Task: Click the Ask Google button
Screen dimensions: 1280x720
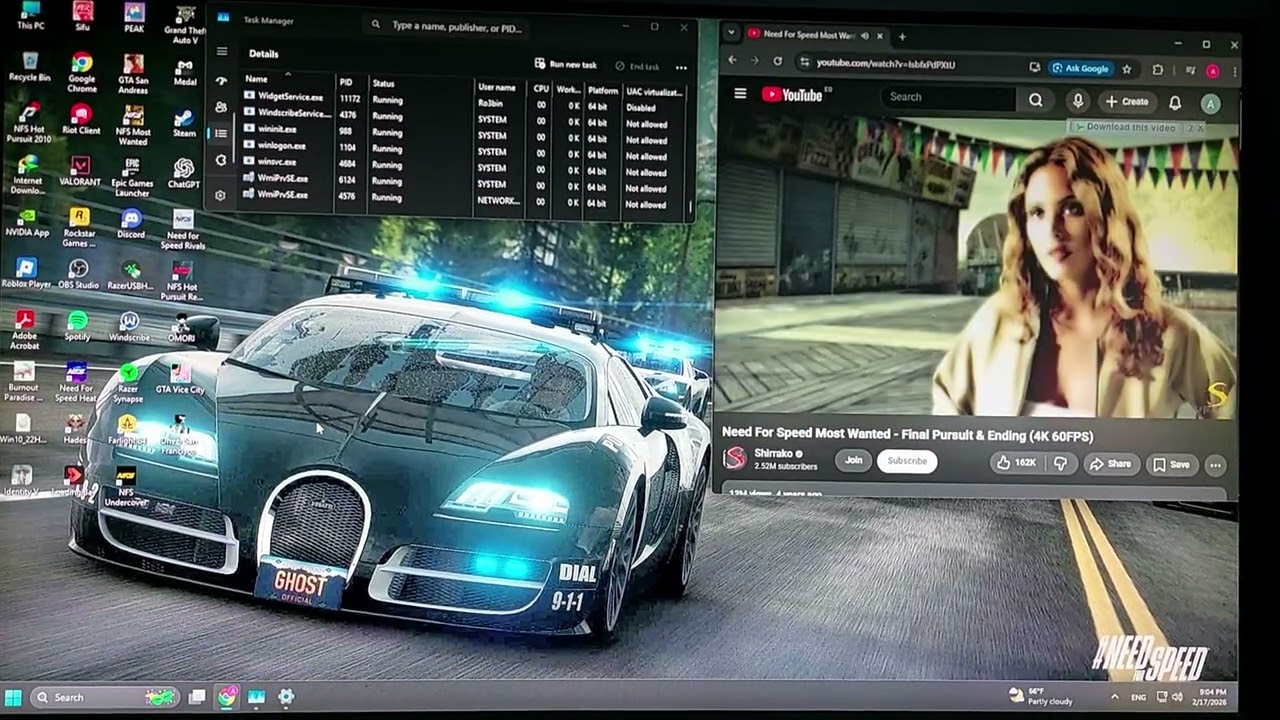Action: (1080, 69)
